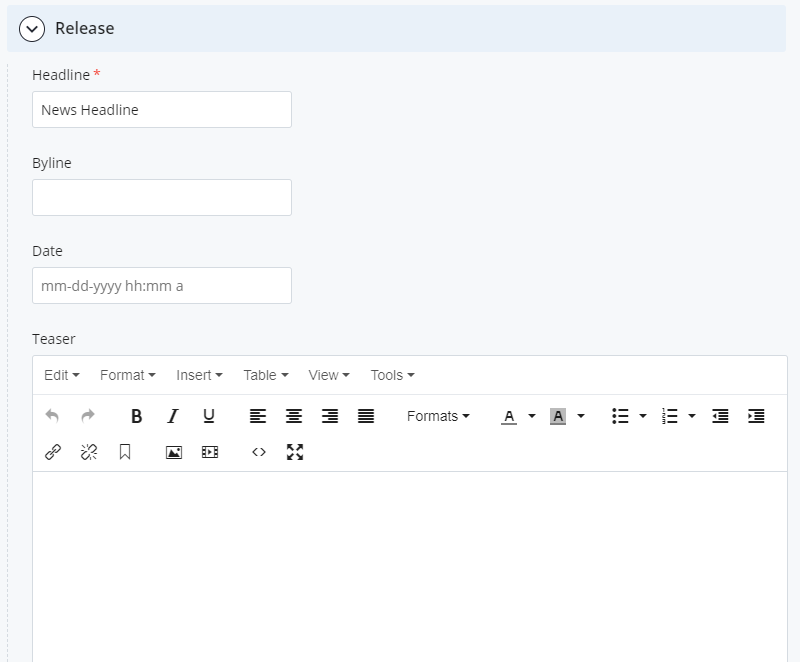Open the Formats dropdown

438,416
